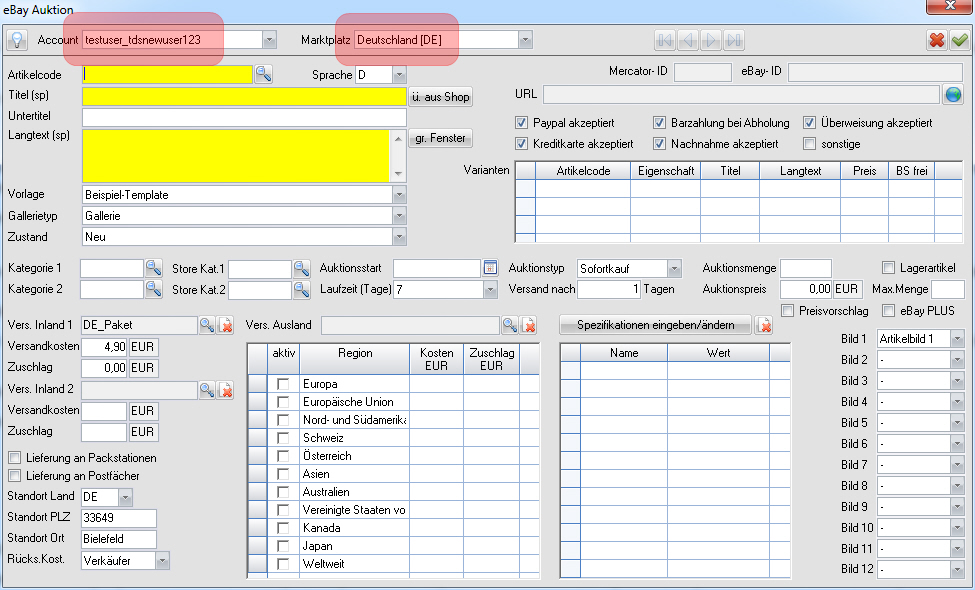The image size is (975, 590).
Task: Open the Bild 2 image dropdown
Action: pyautogui.click(x=957, y=360)
